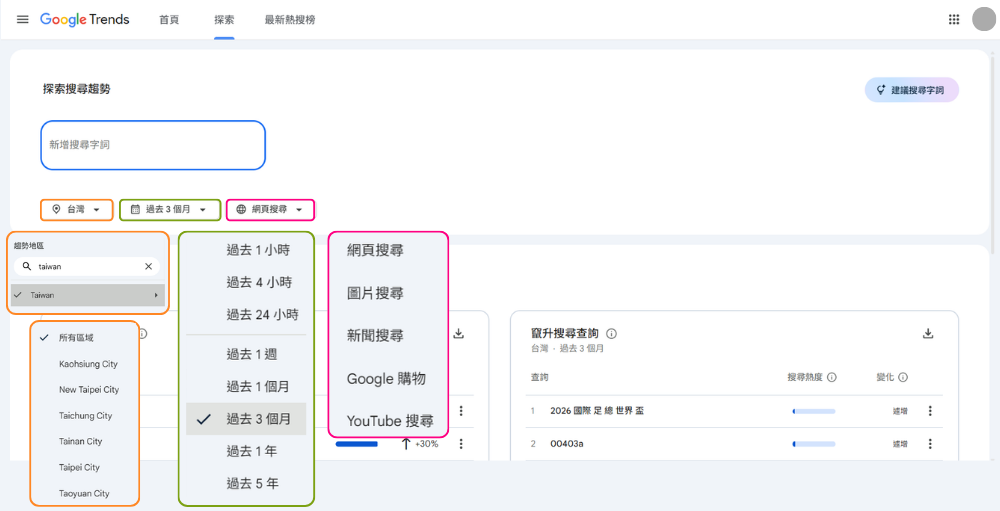Image resolution: width=1000 pixels, height=511 pixels.
Task: Go to 首頁 tab
Action: (x=169, y=20)
